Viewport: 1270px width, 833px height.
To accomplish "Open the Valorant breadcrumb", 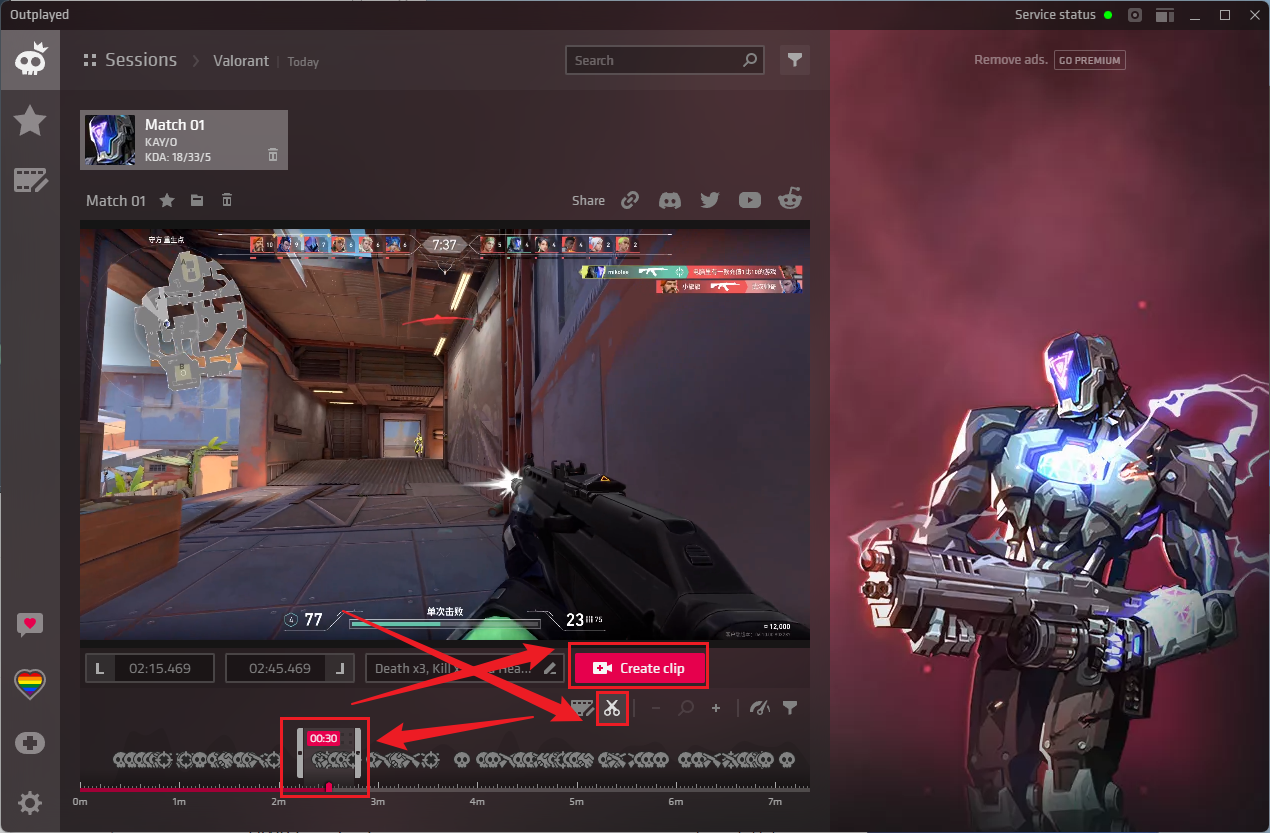I will coord(241,61).
